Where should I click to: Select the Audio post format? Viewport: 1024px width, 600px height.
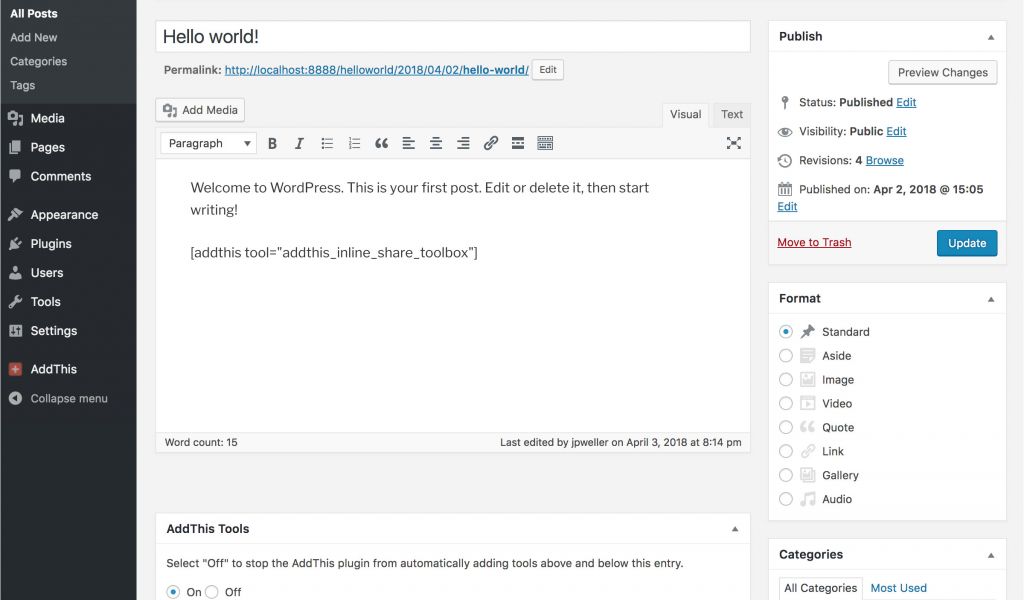[x=786, y=499]
